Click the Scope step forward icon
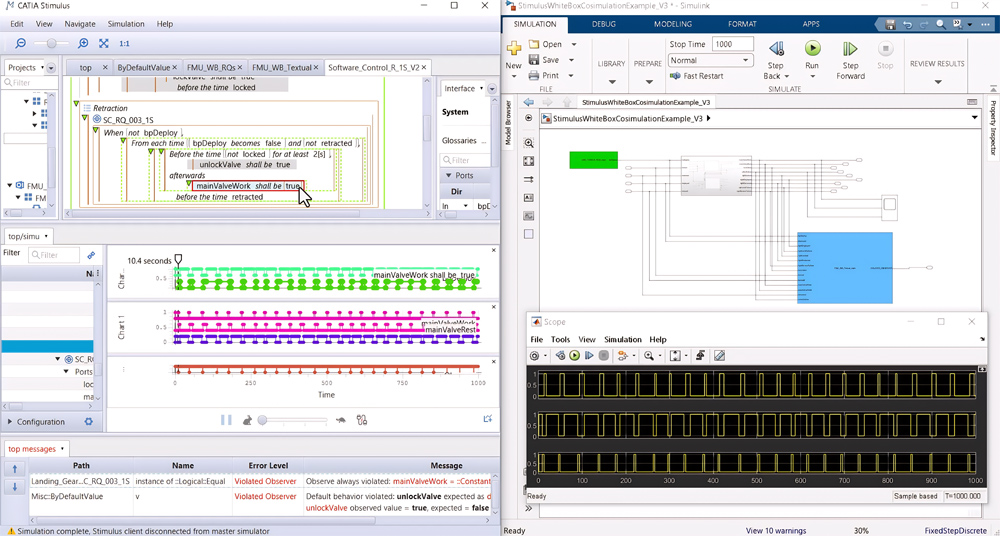Viewport: 1000px width, 536px height. pyautogui.click(x=589, y=355)
